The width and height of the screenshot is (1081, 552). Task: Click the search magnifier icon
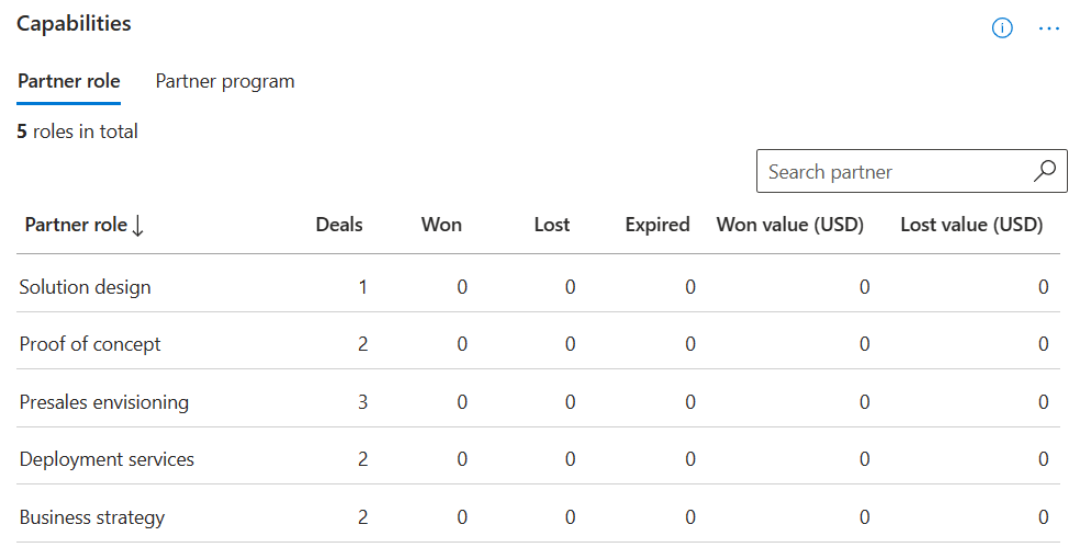pos(1044,171)
